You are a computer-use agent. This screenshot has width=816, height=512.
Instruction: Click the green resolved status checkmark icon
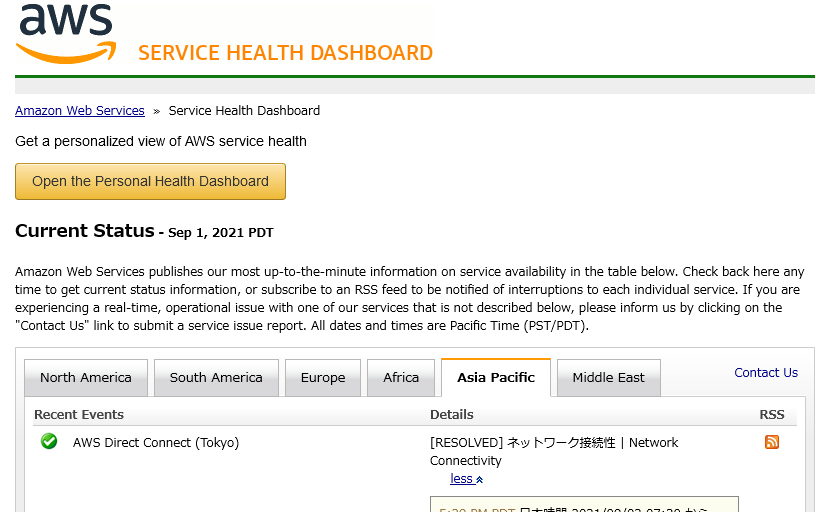tap(49, 441)
